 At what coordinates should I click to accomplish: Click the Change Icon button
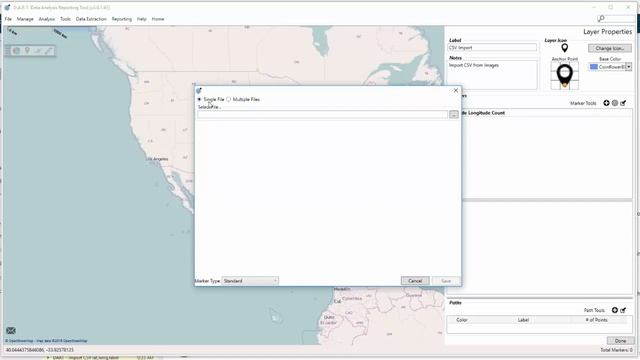(609, 48)
